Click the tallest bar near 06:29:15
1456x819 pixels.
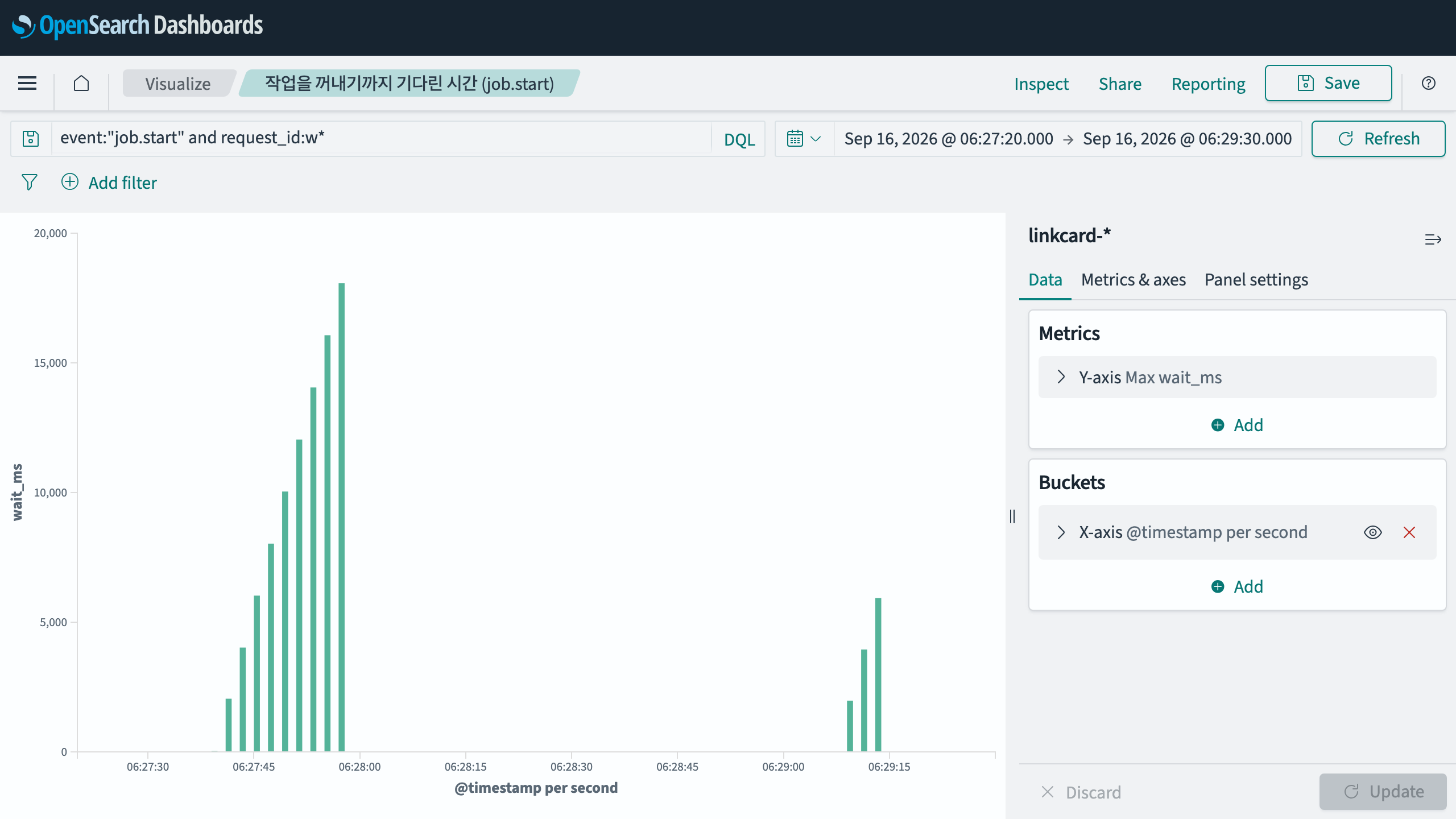click(x=878, y=675)
